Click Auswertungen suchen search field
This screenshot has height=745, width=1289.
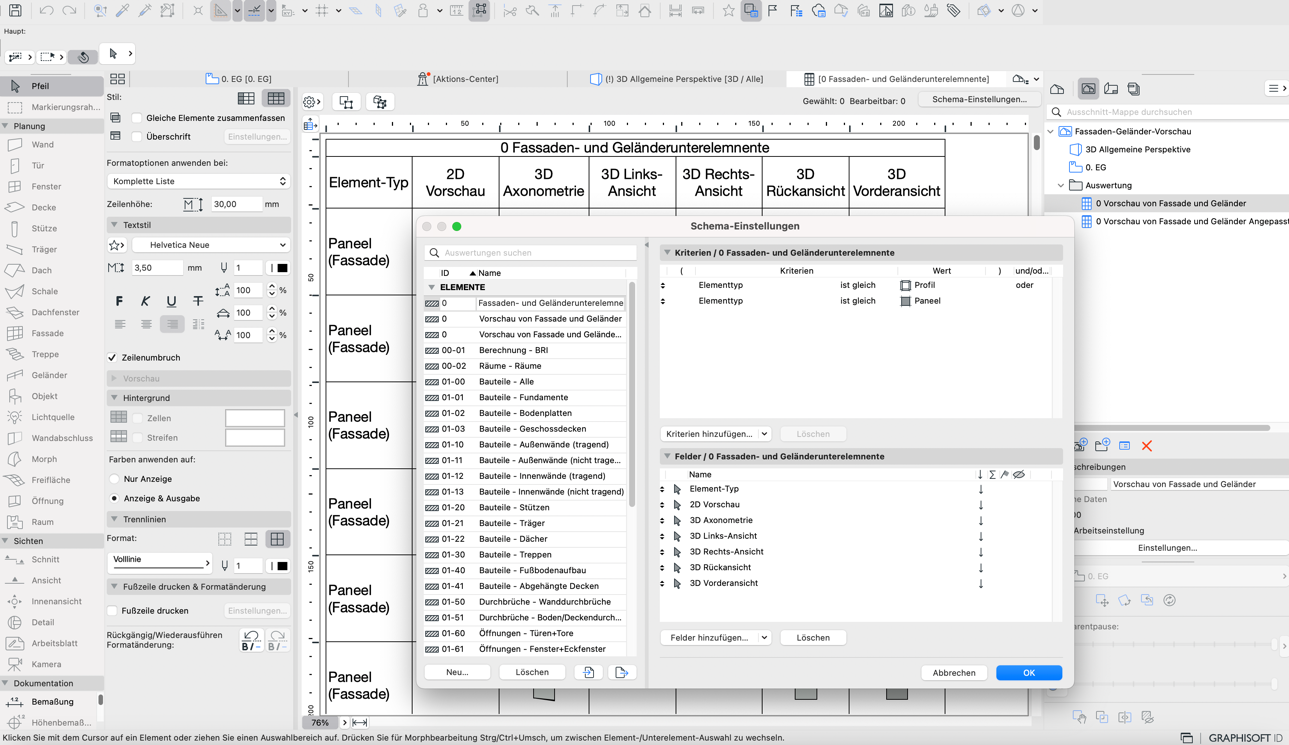pyautogui.click(x=530, y=253)
